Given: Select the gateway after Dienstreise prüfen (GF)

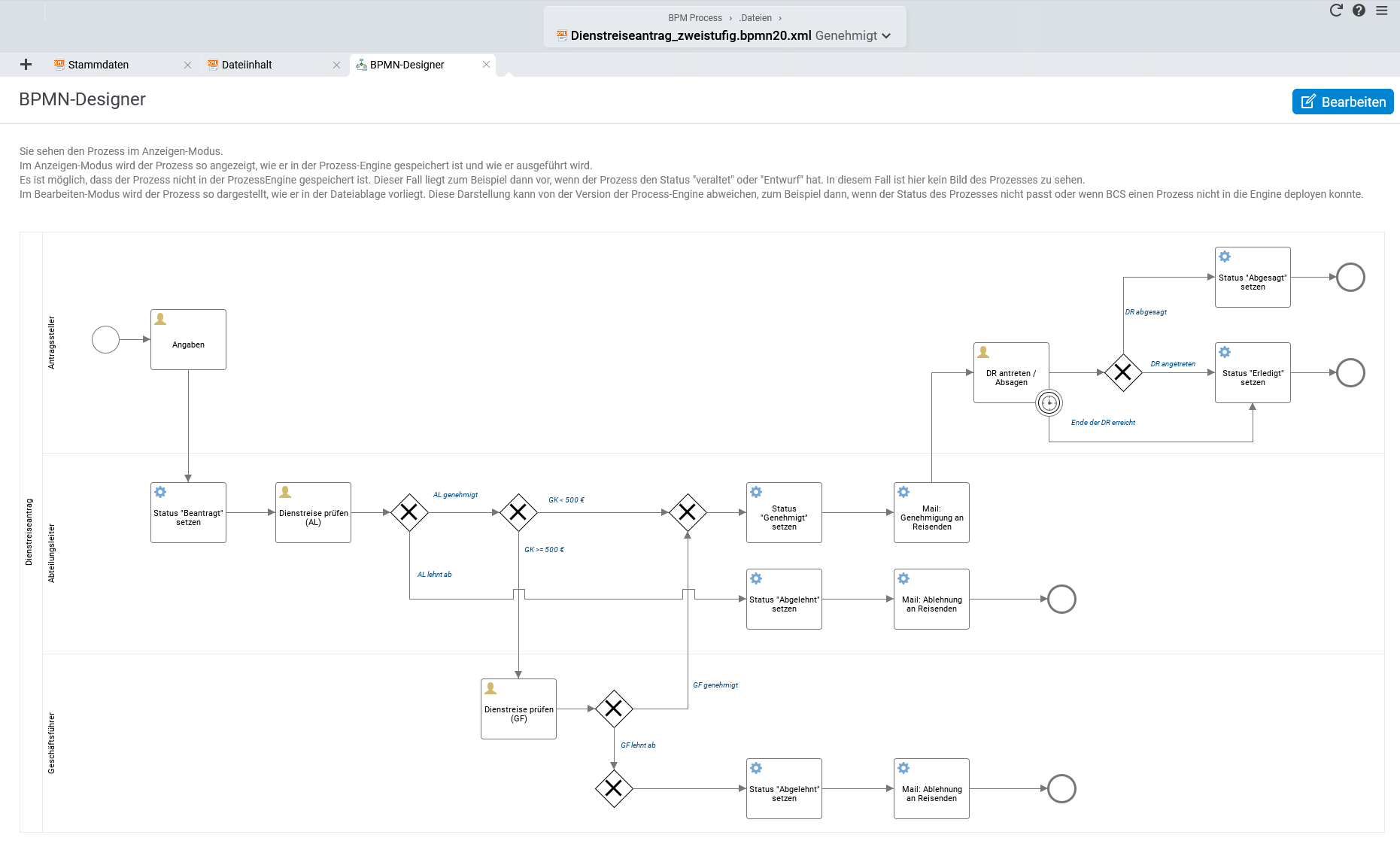Looking at the screenshot, I should [614, 709].
